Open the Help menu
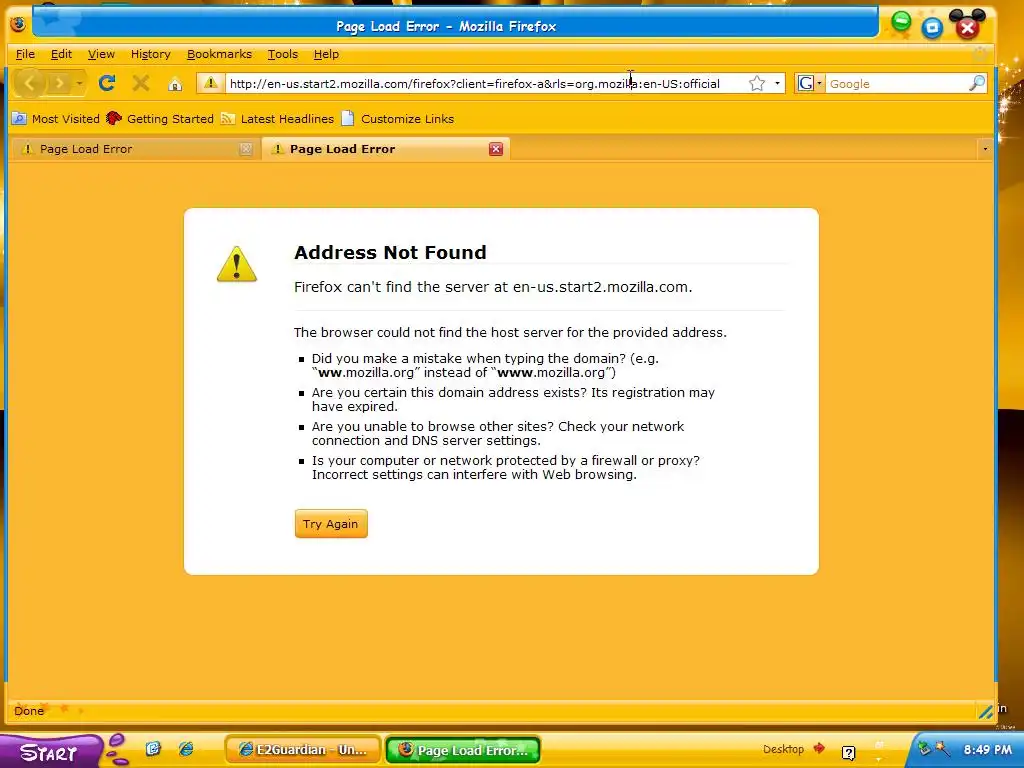 coord(326,54)
